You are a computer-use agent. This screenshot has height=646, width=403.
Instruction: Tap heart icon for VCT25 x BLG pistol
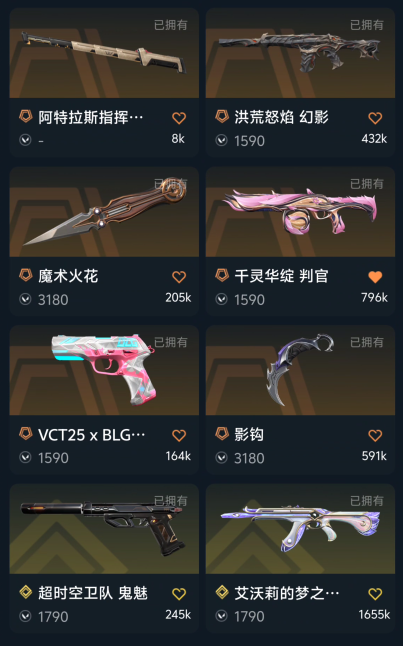pyautogui.click(x=179, y=435)
